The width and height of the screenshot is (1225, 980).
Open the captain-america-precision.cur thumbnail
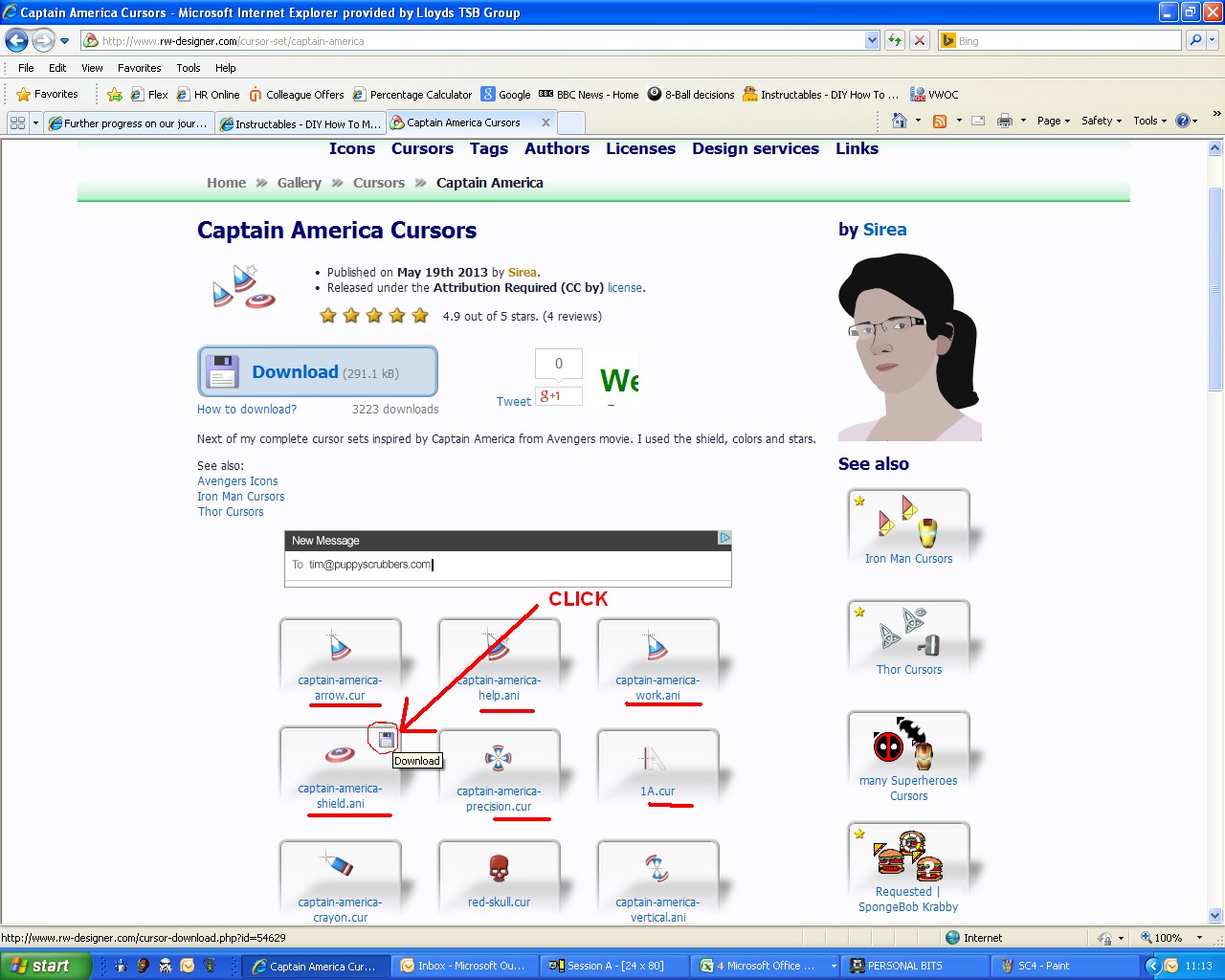click(499, 771)
